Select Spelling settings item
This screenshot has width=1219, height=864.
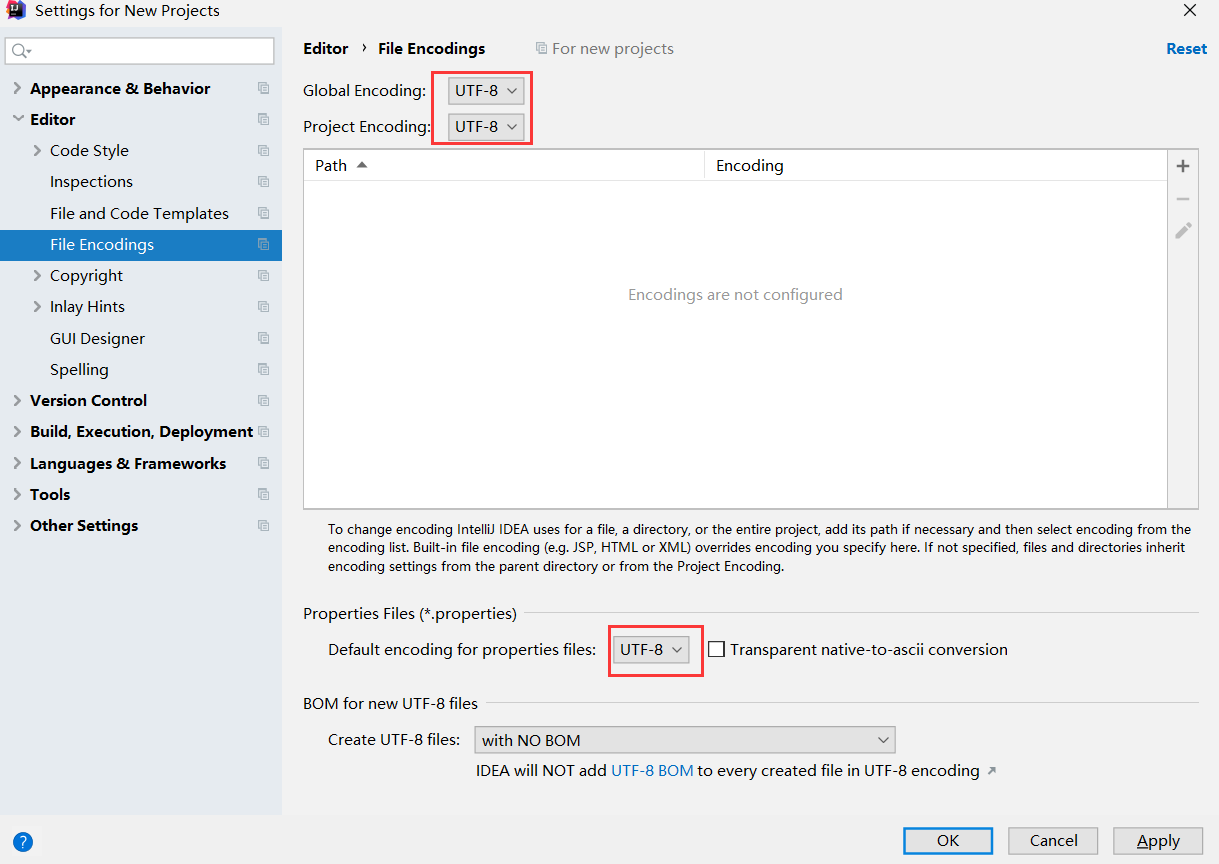[79, 369]
